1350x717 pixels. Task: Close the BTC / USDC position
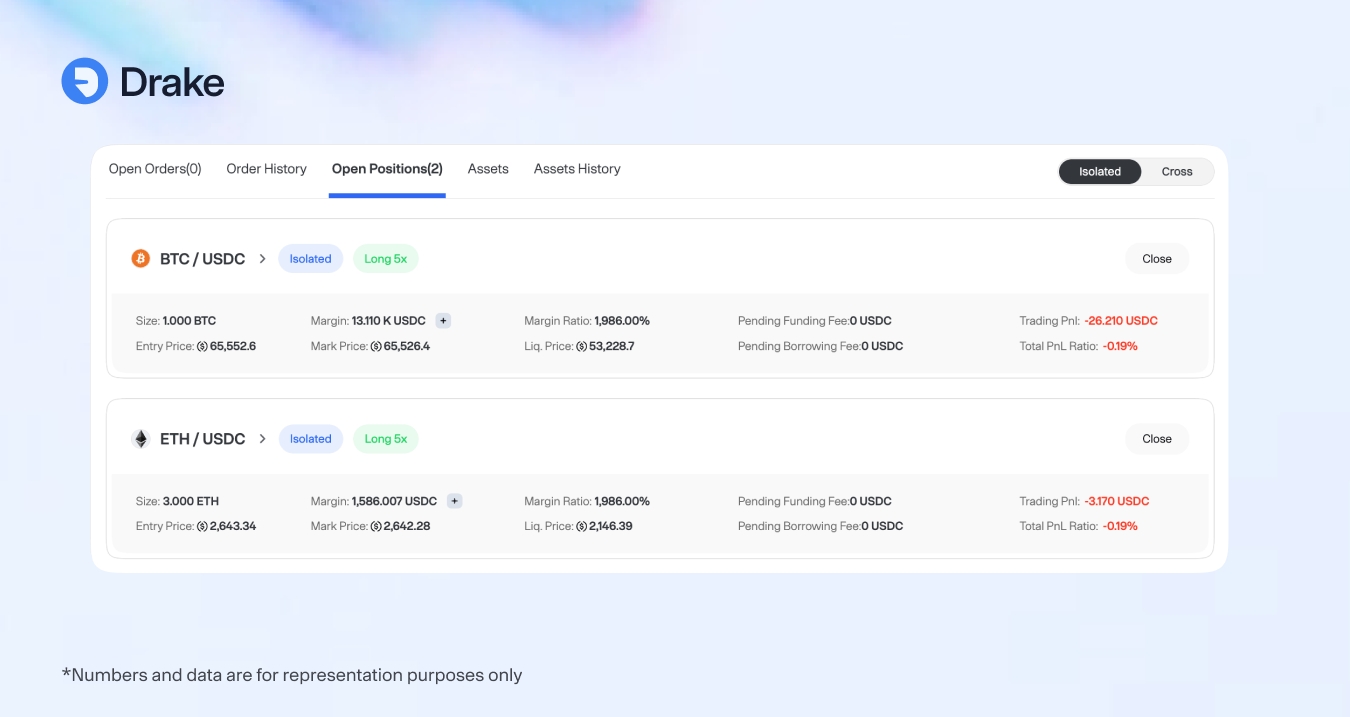1156,259
